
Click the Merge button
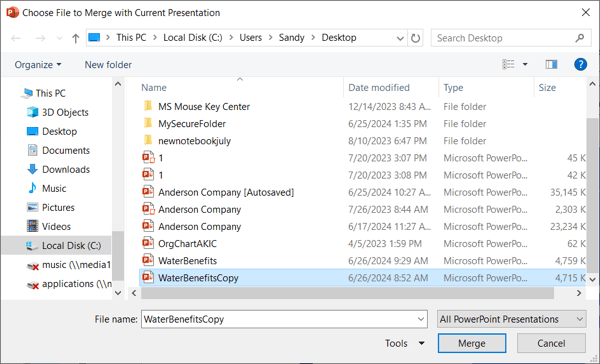[x=472, y=343]
